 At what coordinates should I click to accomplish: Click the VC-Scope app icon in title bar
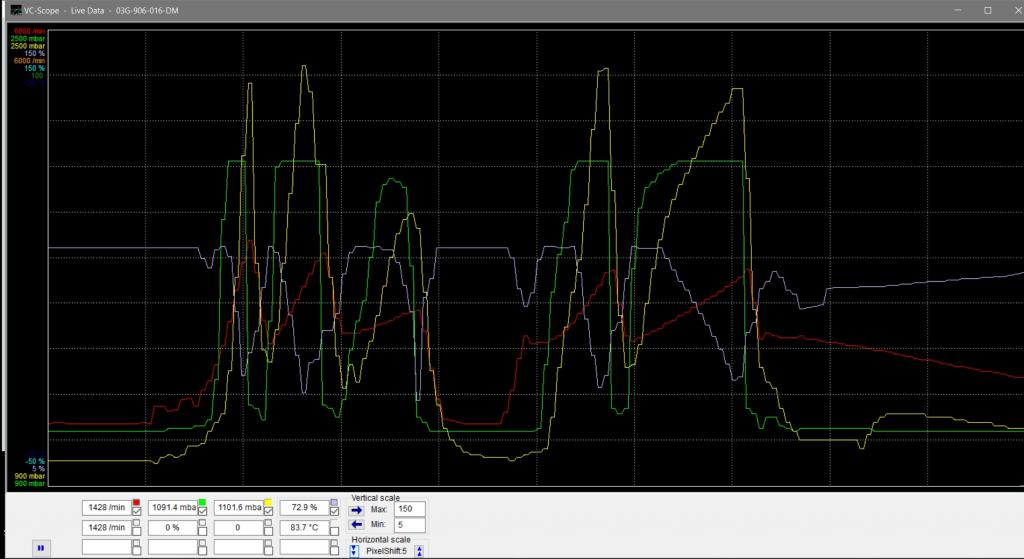pos(16,10)
